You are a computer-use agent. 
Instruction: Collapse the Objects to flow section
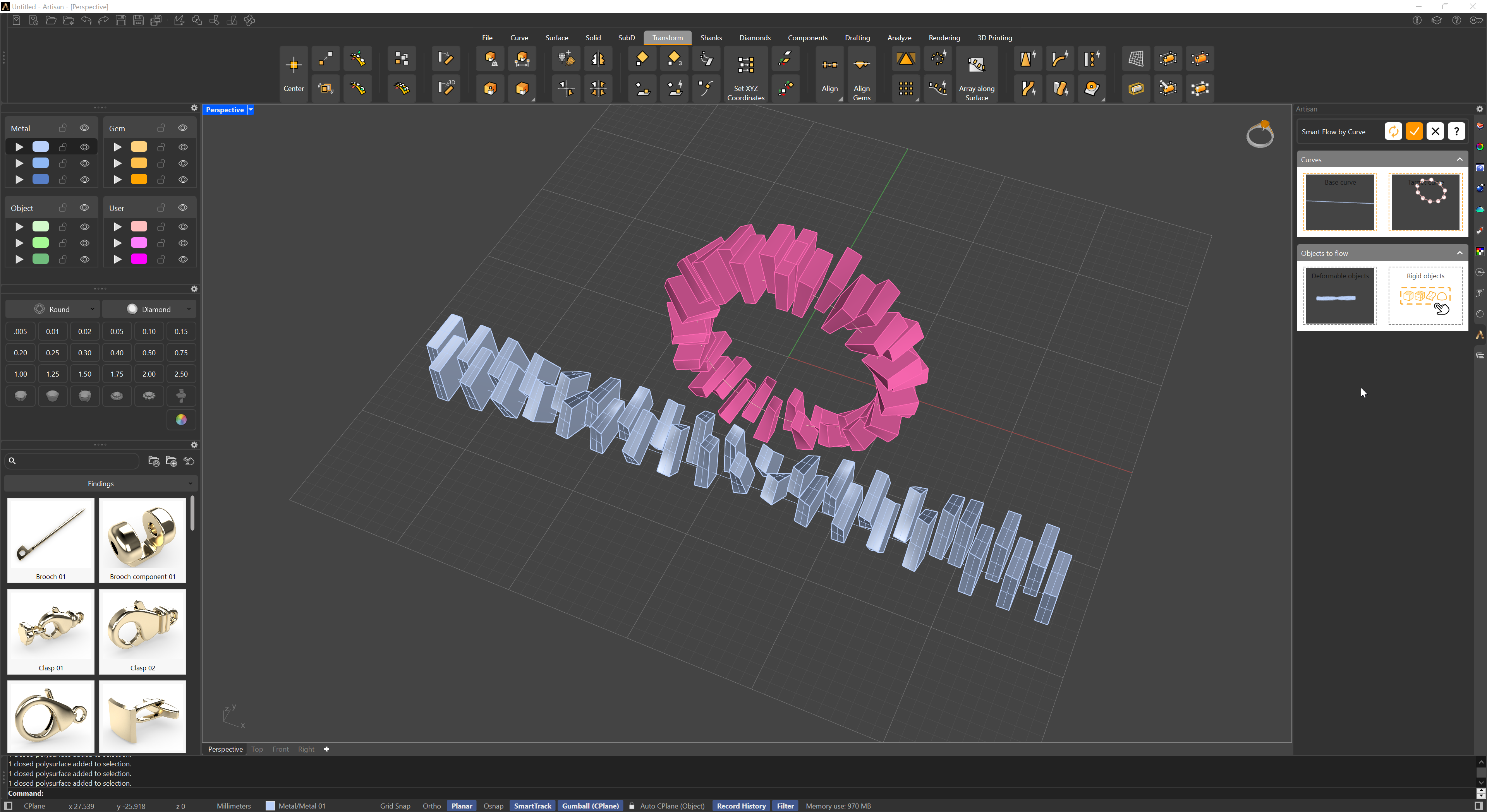1460,254
